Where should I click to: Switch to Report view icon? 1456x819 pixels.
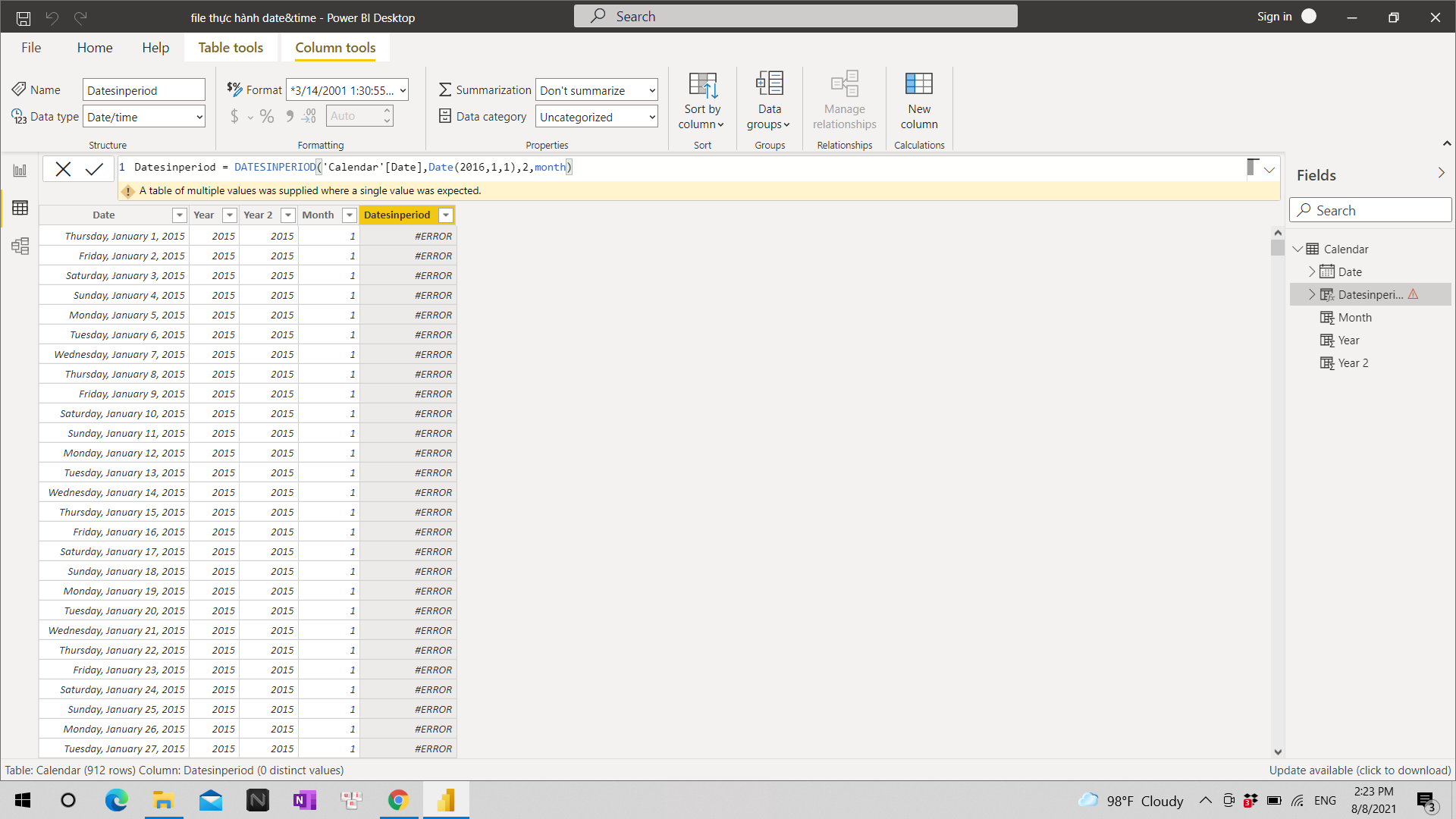tap(20, 170)
